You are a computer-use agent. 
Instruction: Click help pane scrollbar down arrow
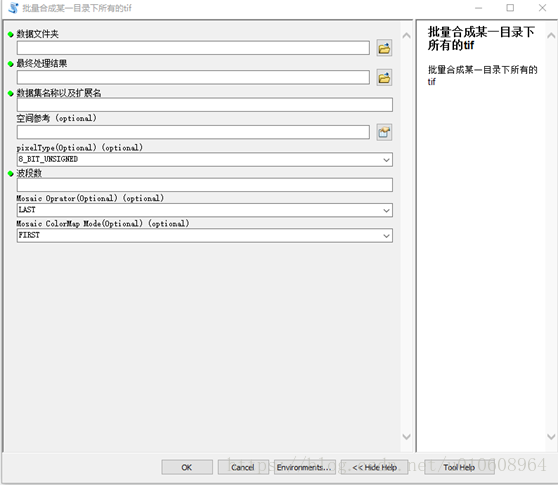[x=551, y=437]
